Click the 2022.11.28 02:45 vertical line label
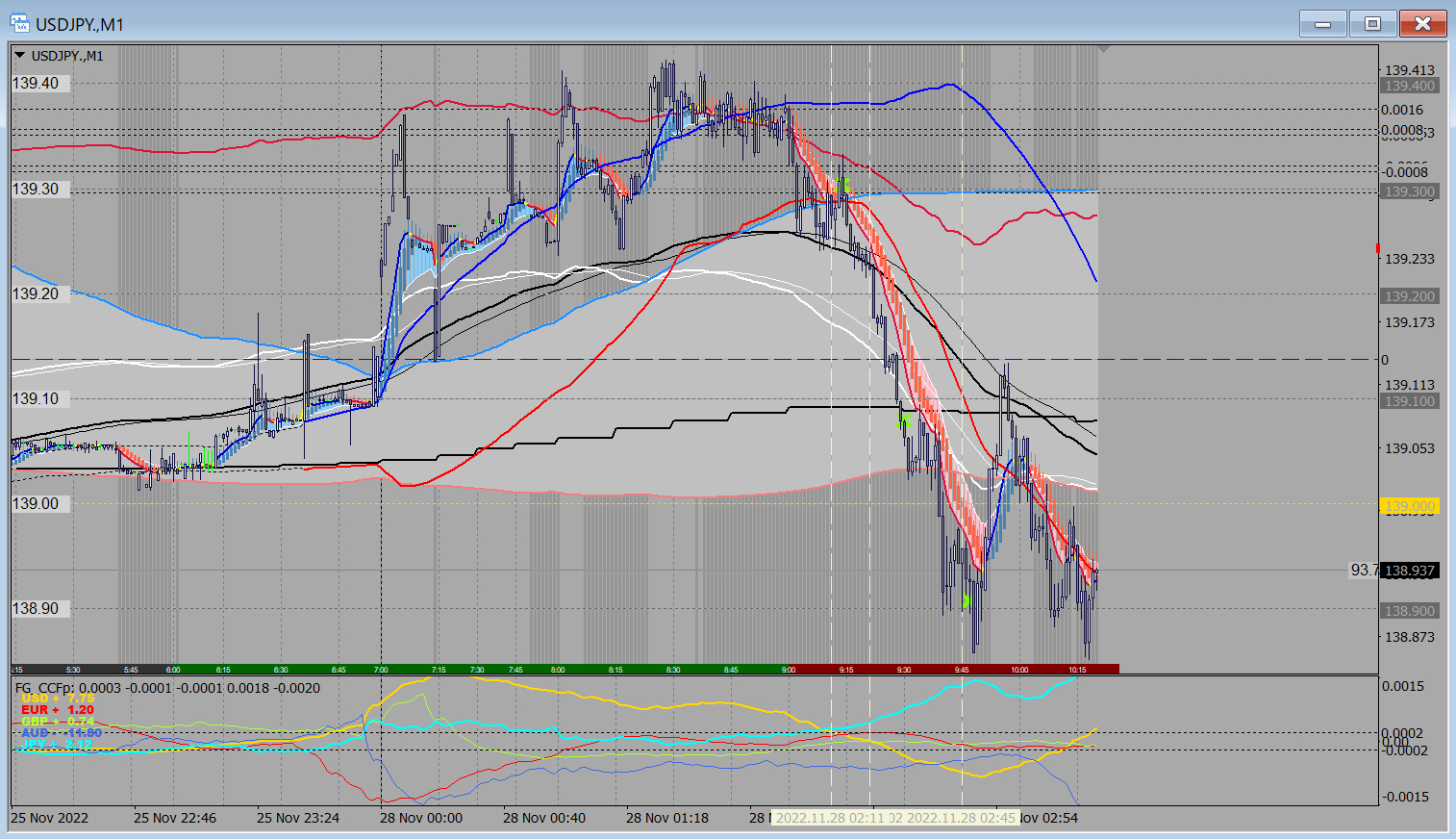The width and height of the screenshot is (1456, 839). pos(961,818)
